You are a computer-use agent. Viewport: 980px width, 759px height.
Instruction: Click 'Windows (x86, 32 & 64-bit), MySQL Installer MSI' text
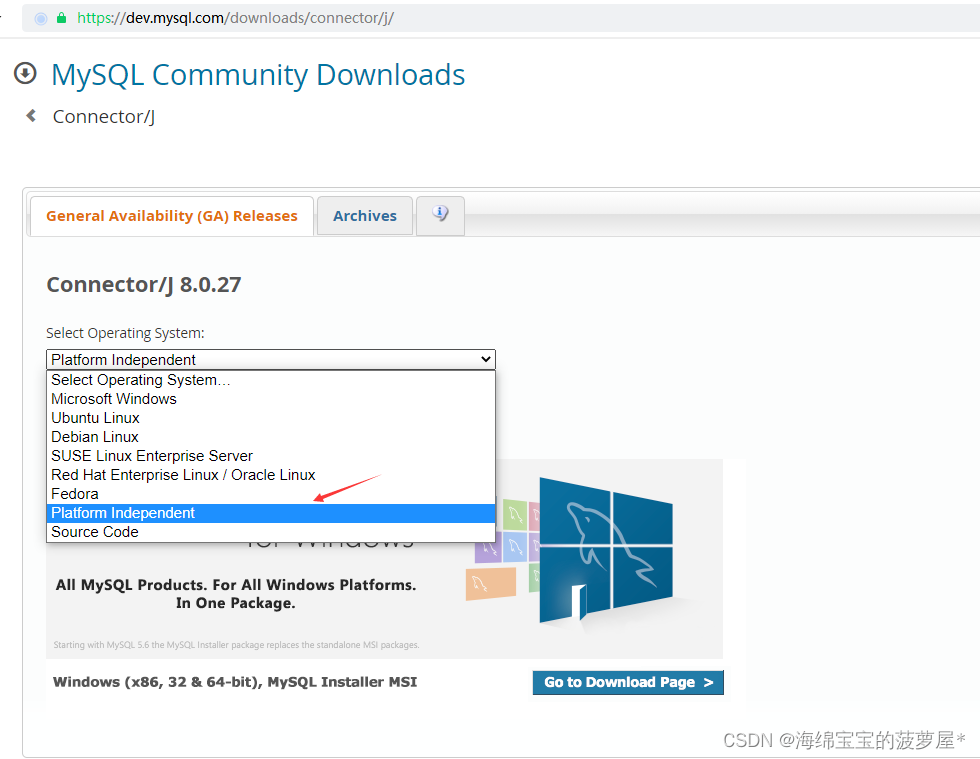[x=235, y=682]
